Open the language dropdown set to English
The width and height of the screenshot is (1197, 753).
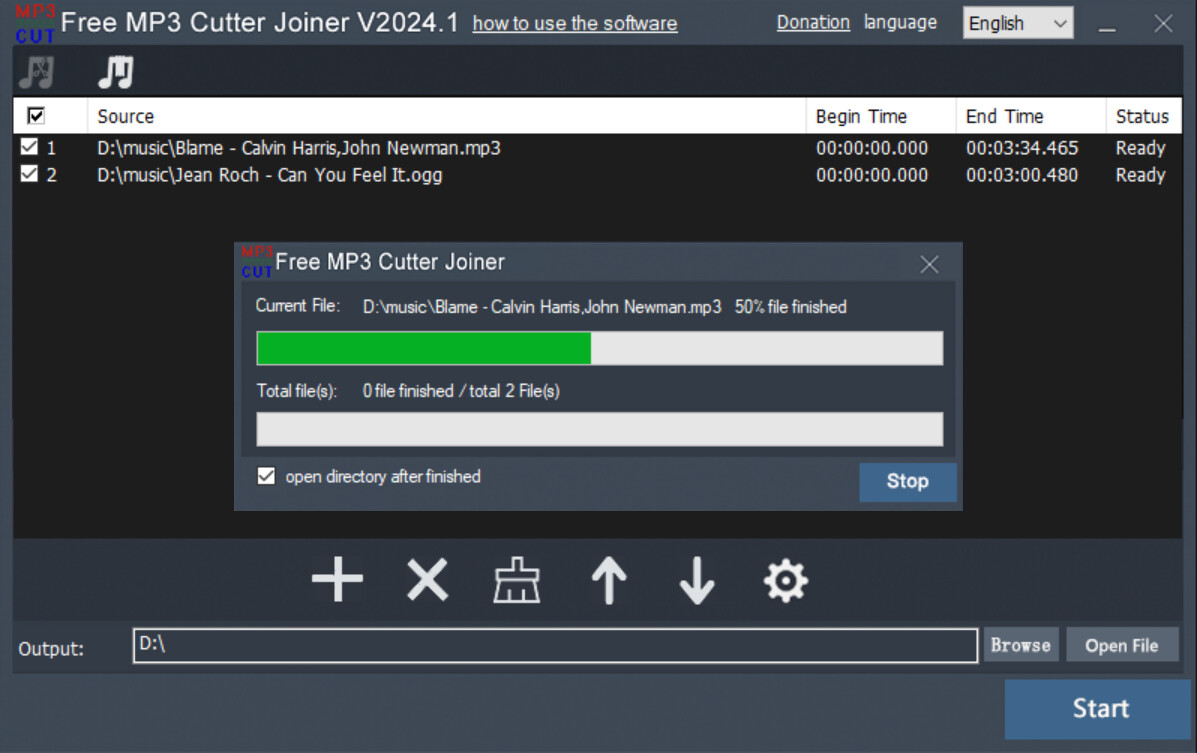pos(1017,22)
